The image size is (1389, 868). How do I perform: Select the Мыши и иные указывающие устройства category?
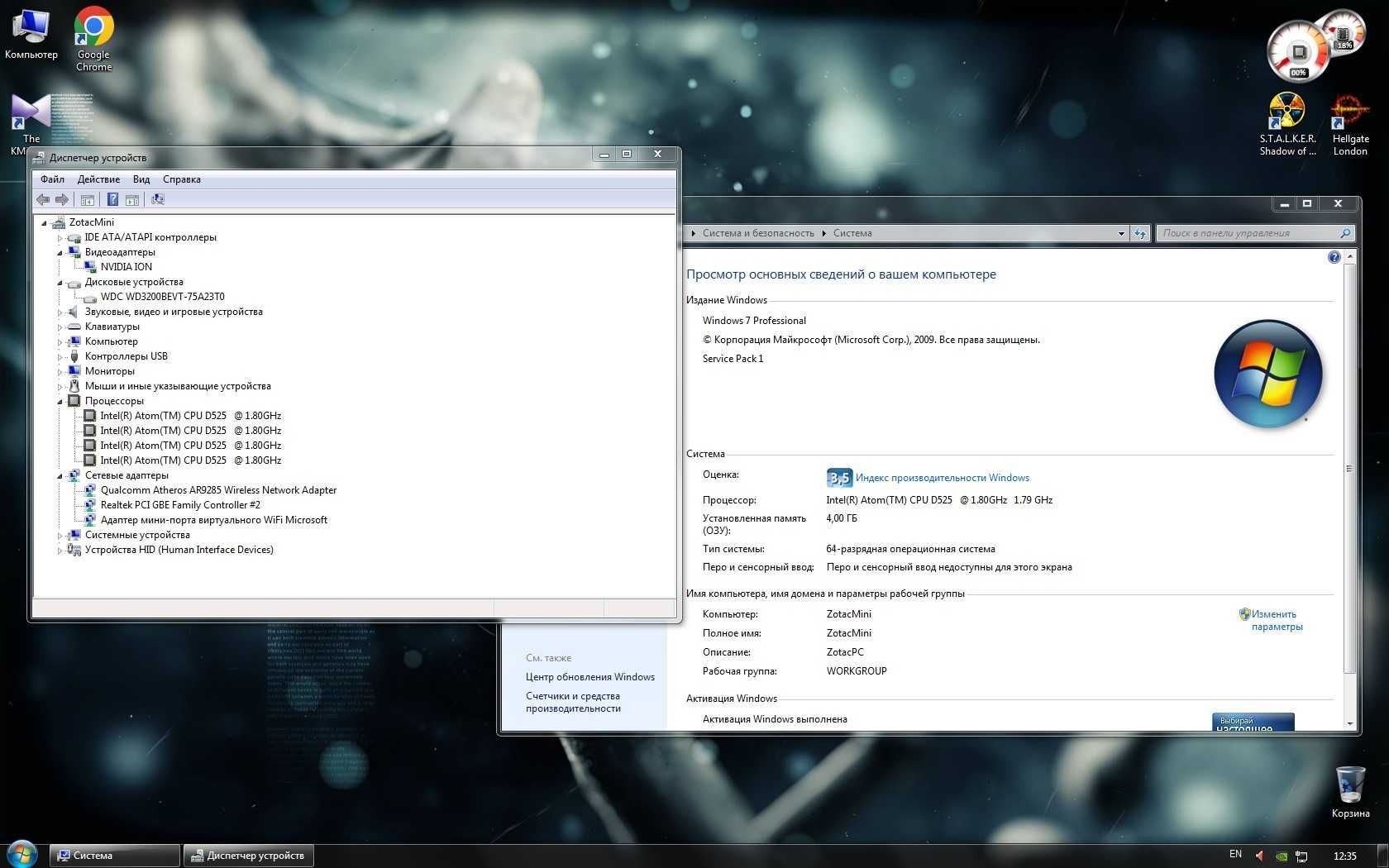(178, 386)
